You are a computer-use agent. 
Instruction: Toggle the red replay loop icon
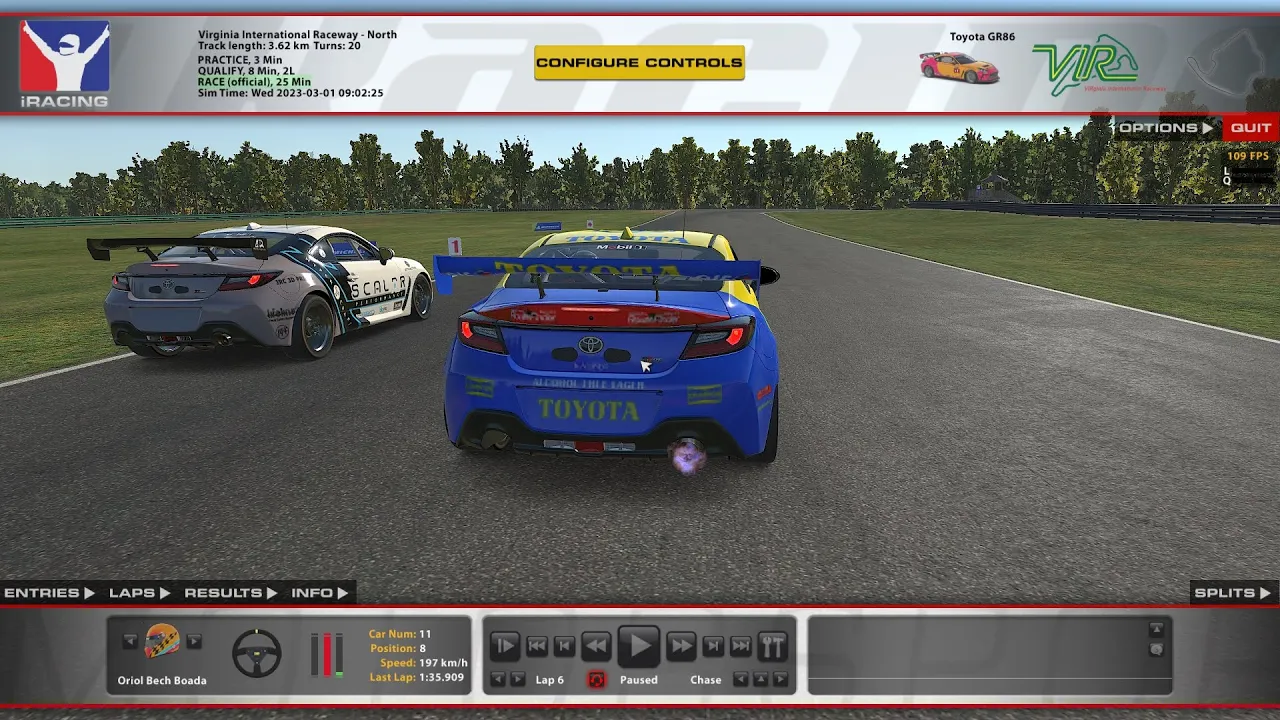pyautogui.click(x=596, y=680)
